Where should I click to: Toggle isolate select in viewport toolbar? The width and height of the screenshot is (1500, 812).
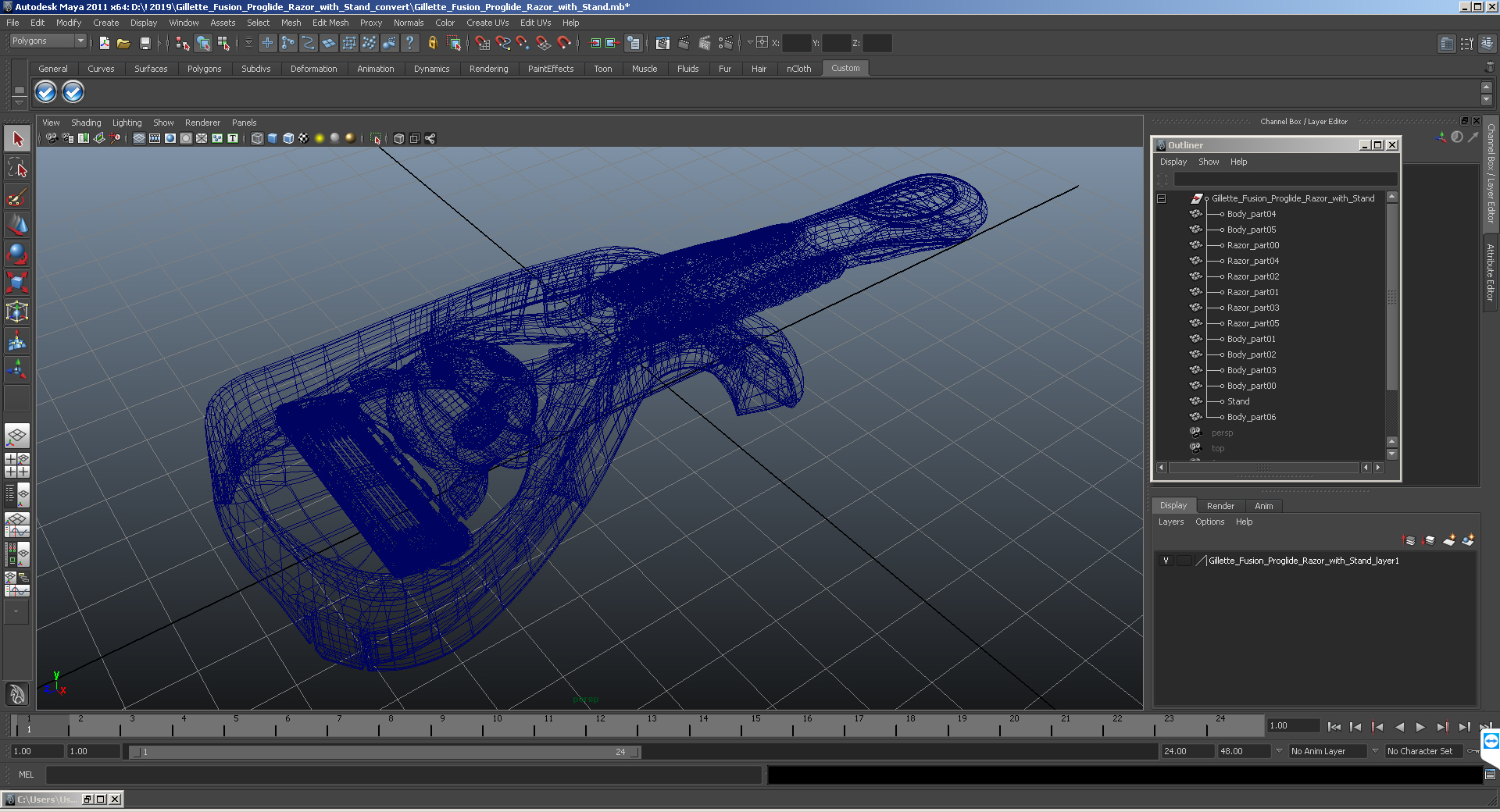point(376,138)
